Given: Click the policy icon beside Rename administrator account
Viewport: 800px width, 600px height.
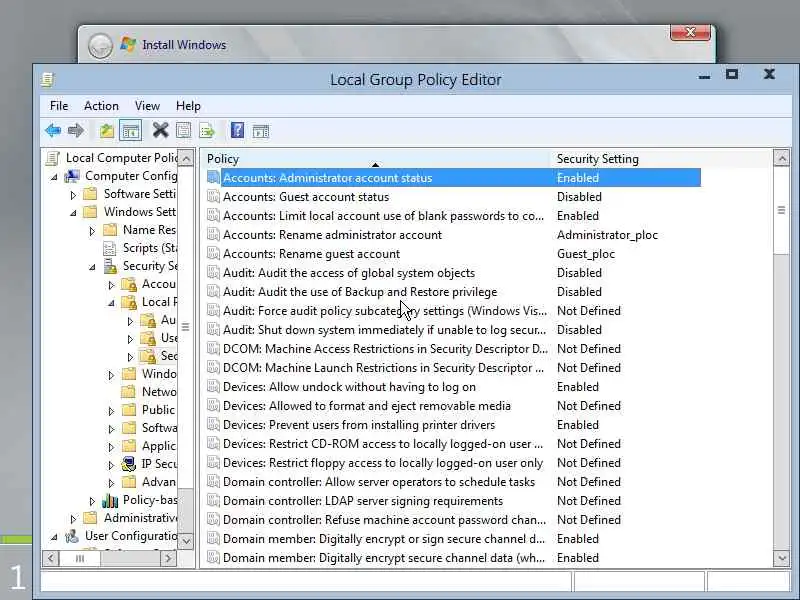Looking at the screenshot, I should click(213, 235).
